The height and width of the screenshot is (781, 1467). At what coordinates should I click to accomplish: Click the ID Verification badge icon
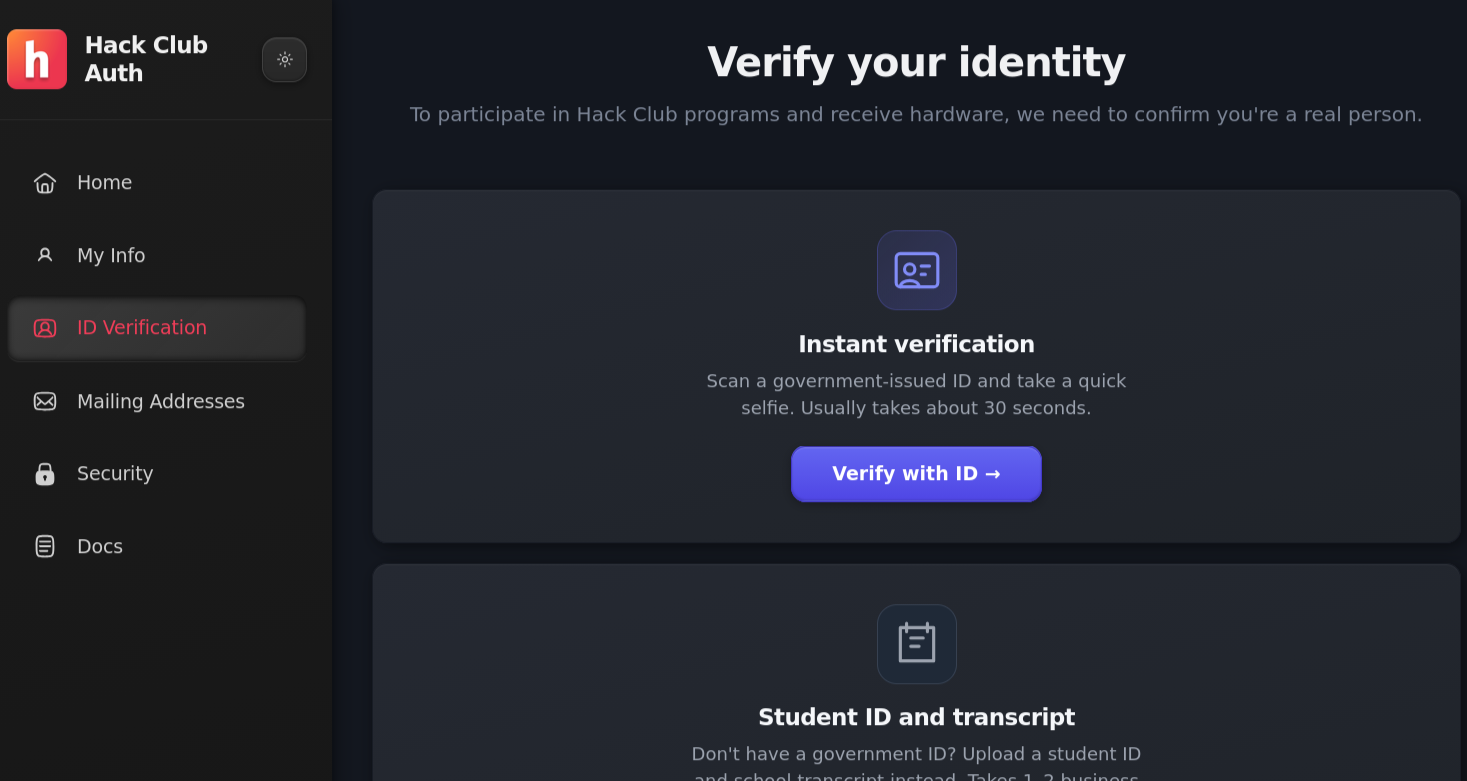coord(45,328)
